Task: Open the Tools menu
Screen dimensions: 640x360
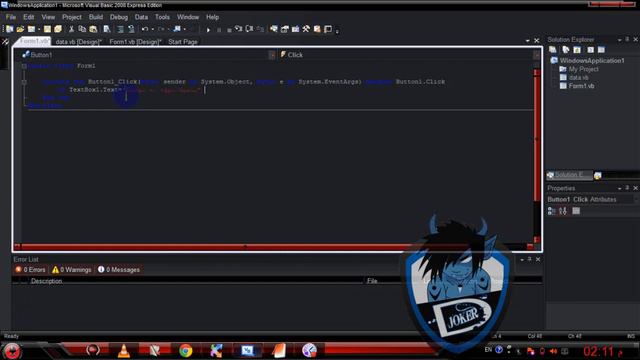Action: click(x=162, y=17)
